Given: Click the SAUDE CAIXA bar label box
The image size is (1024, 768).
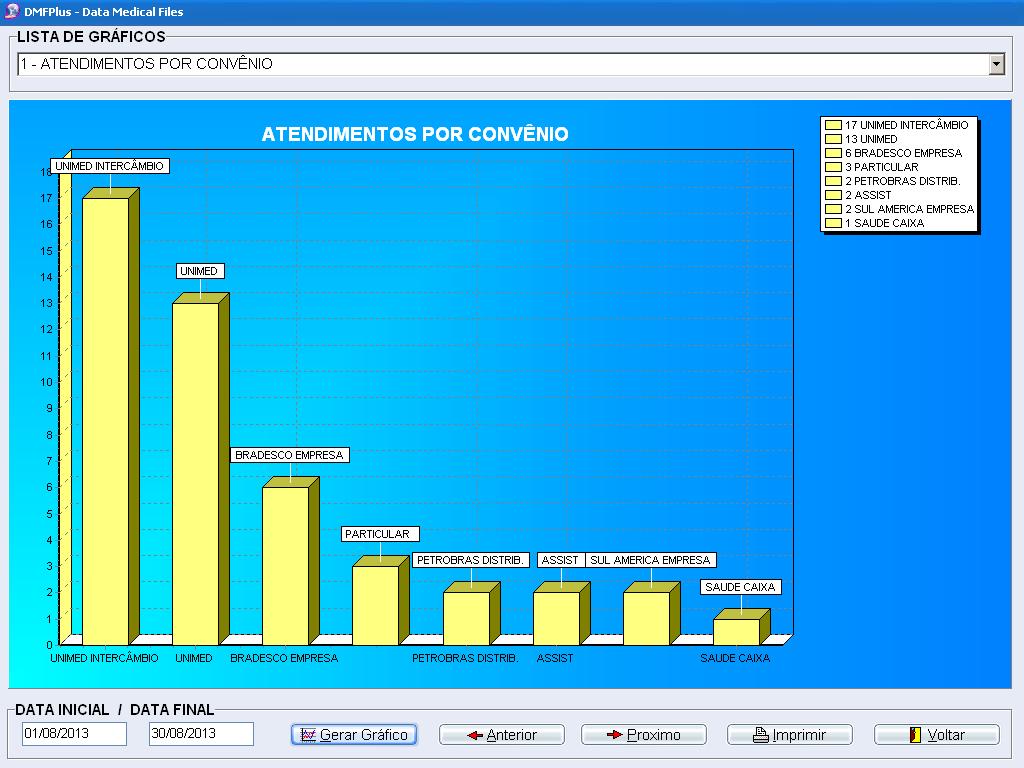Looking at the screenshot, I should click(x=741, y=587).
